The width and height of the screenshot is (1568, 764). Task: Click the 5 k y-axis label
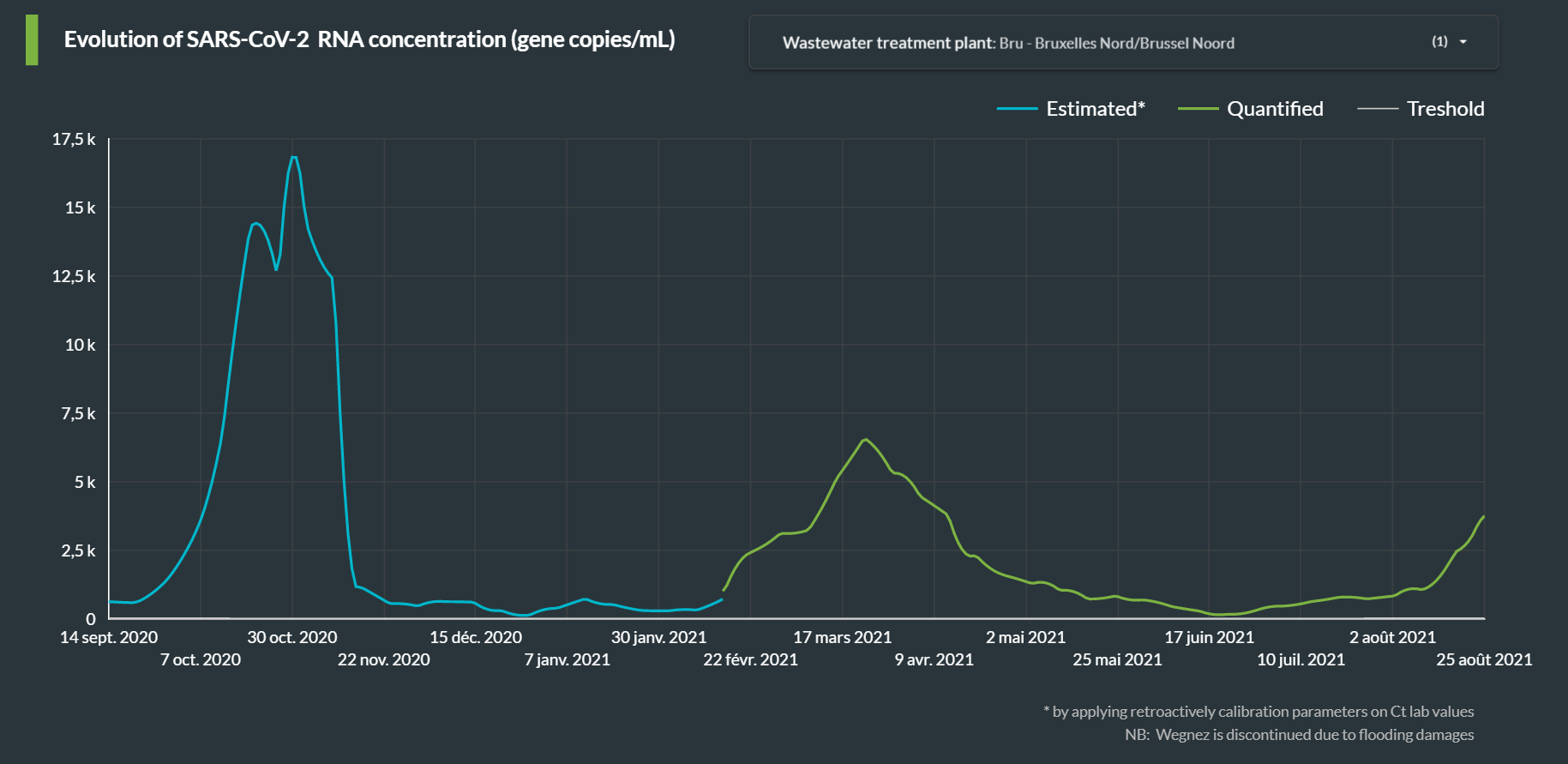point(85,482)
